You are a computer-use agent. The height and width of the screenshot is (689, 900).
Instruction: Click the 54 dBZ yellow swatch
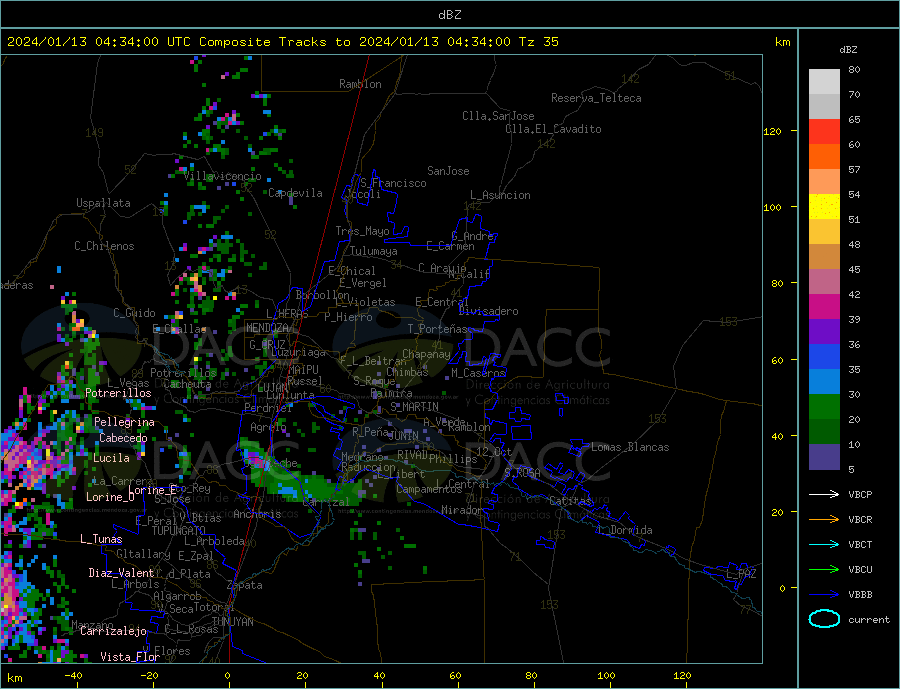click(824, 207)
